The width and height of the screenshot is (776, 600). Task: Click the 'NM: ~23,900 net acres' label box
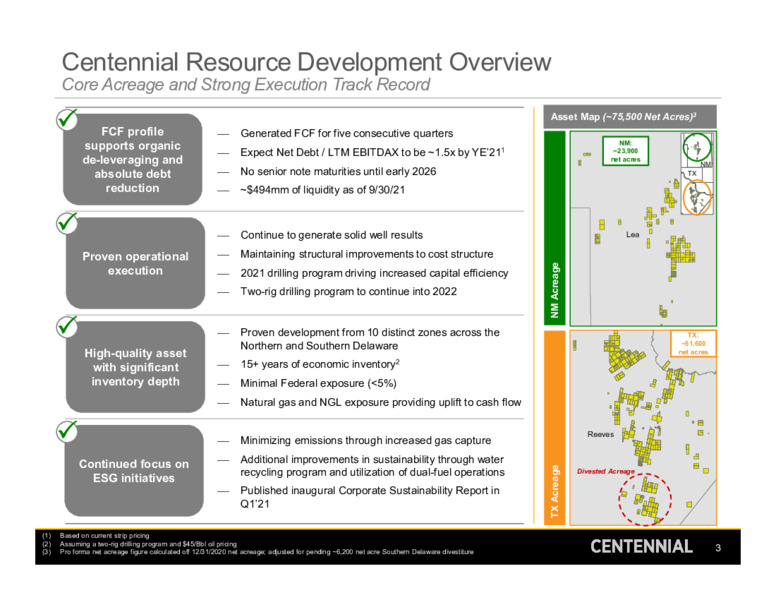[x=626, y=151]
